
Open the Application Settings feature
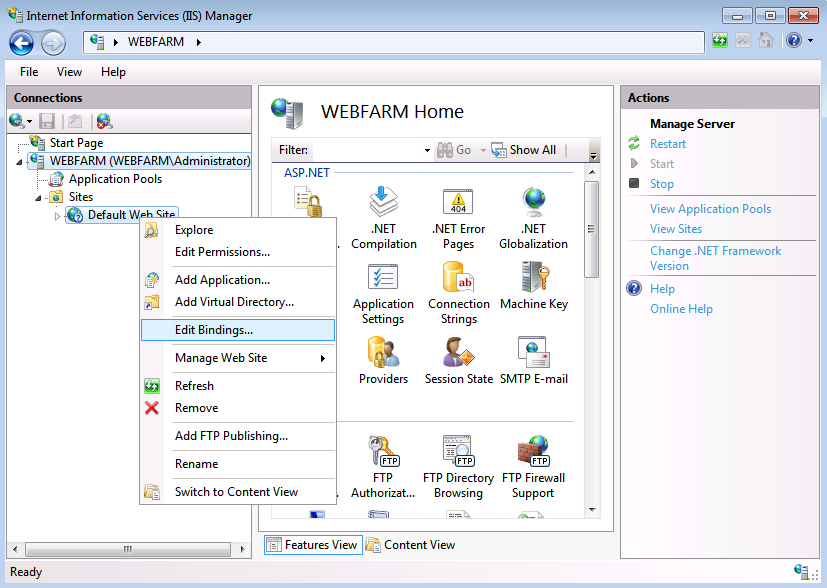pyautogui.click(x=383, y=293)
